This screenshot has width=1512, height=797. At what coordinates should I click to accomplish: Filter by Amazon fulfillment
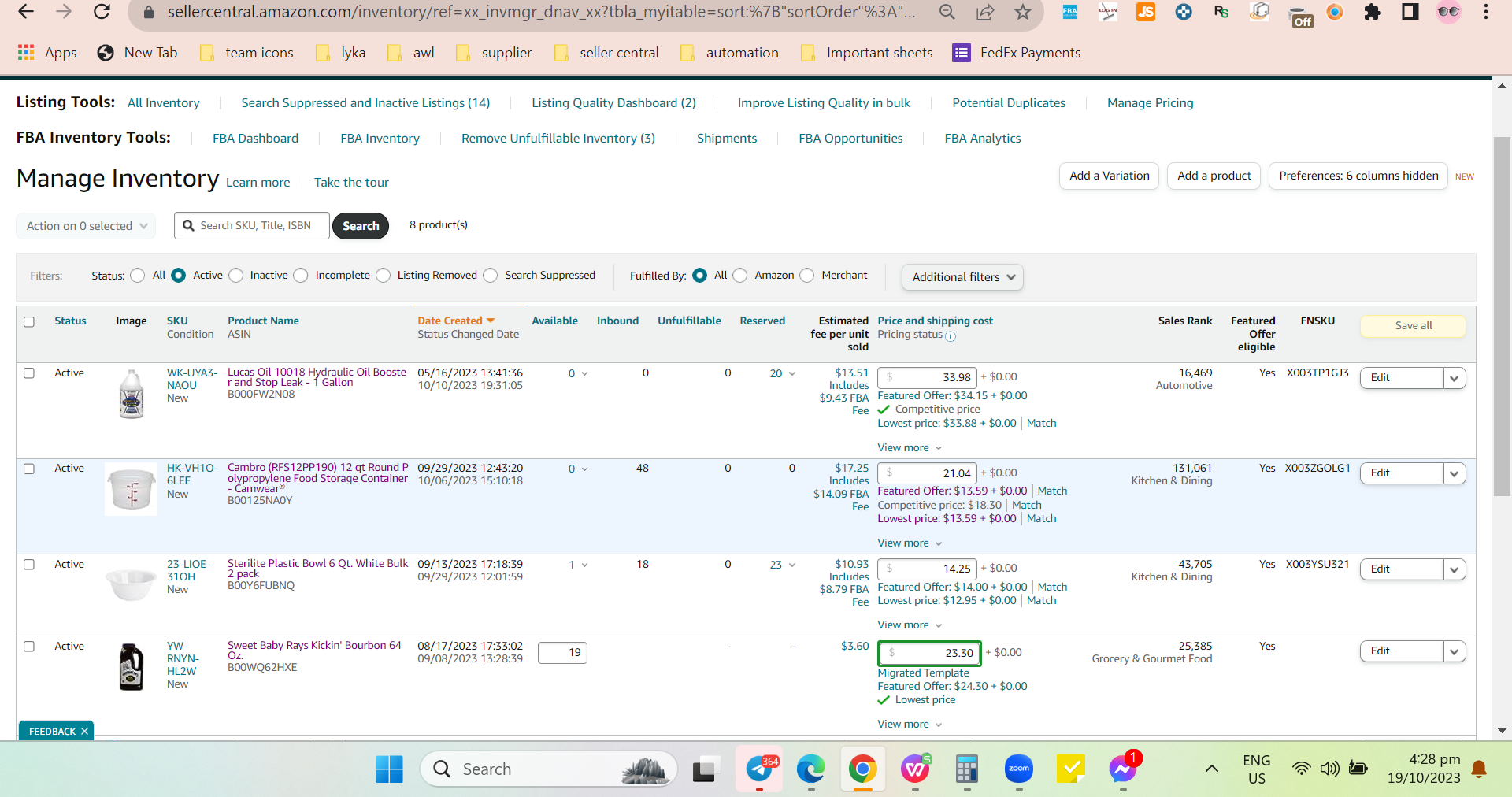[740, 276]
